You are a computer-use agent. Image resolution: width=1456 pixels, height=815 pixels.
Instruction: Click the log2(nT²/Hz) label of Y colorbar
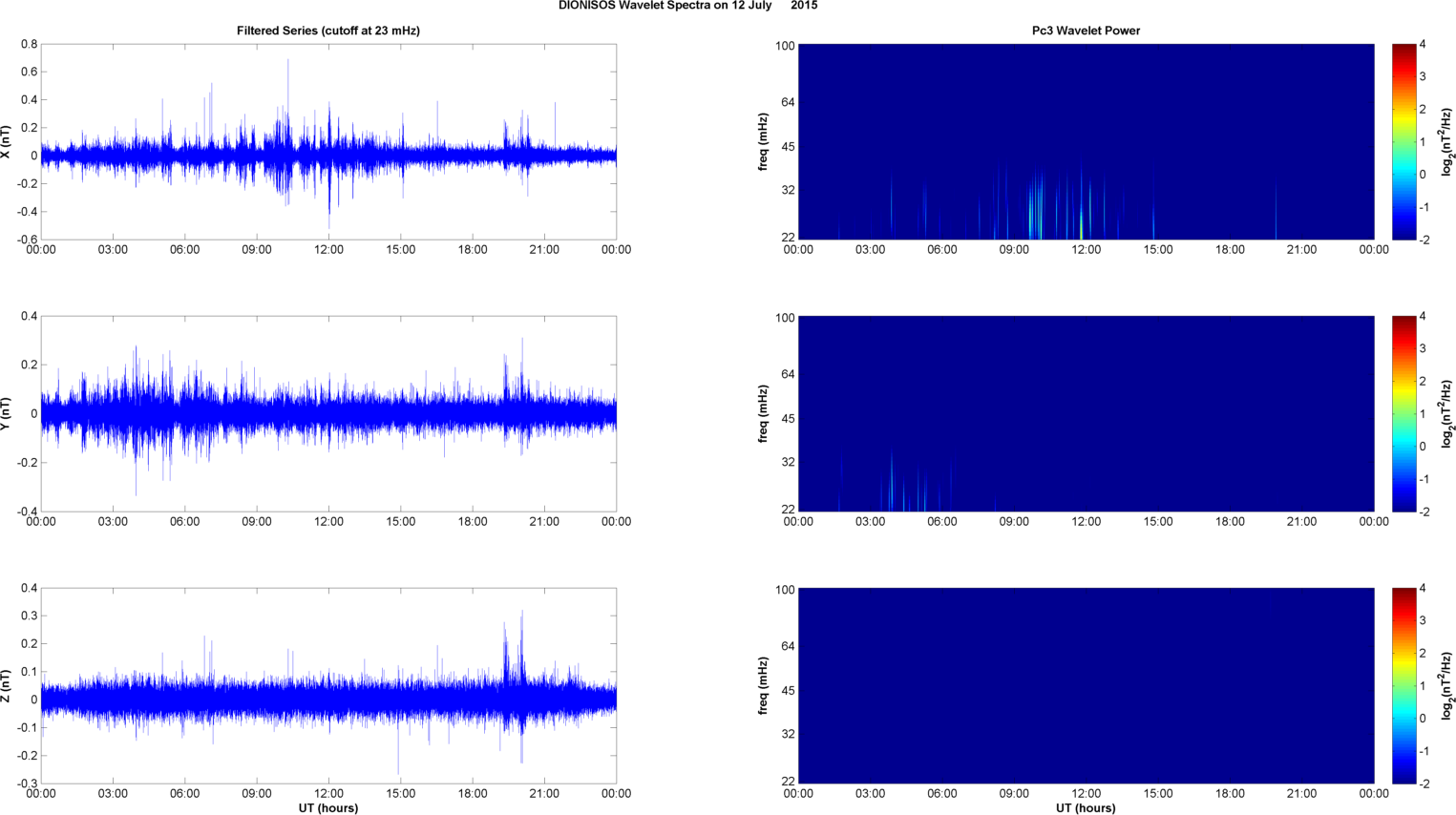point(1447,414)
